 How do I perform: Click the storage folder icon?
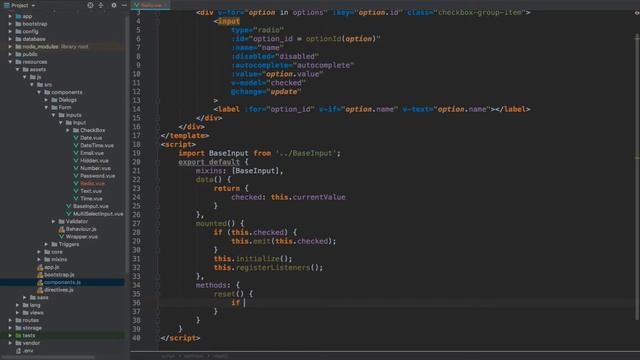tap(18, 328)
